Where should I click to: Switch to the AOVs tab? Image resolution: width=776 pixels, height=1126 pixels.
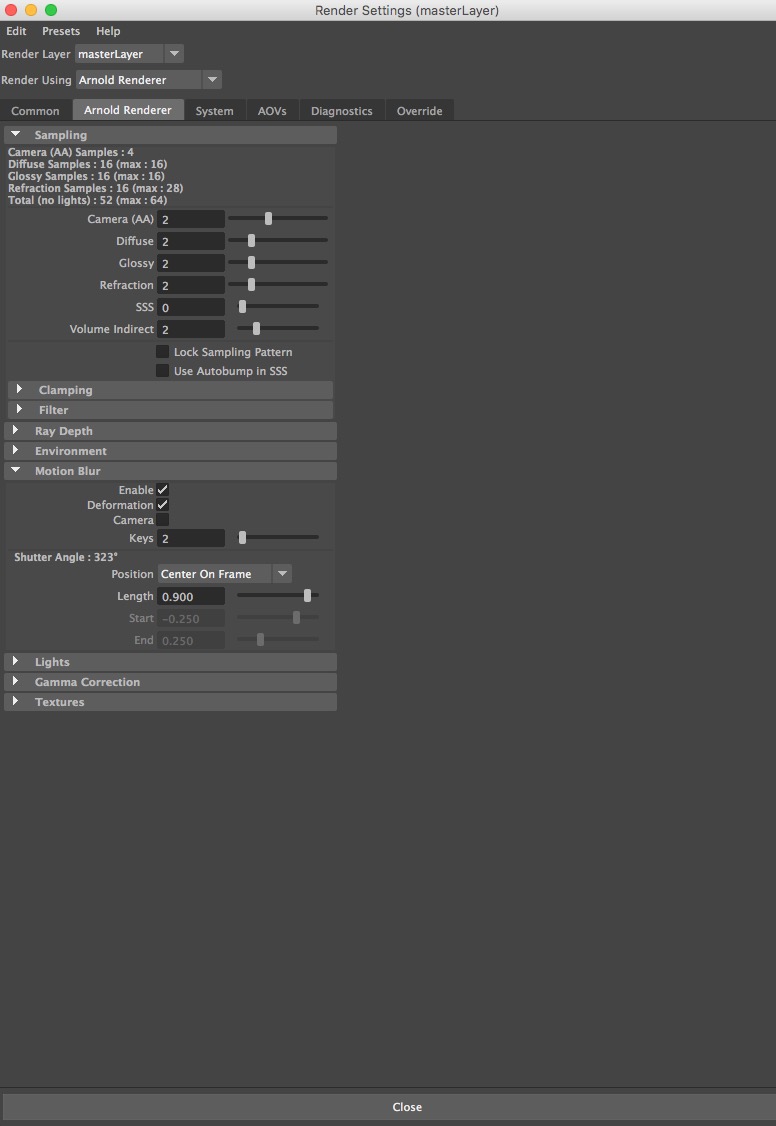click(272, 111)
